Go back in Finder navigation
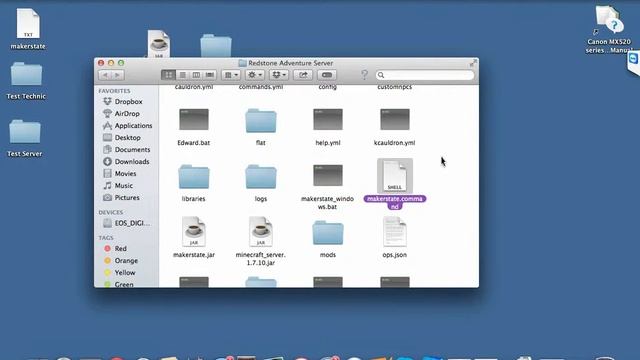 coord(105,75)
